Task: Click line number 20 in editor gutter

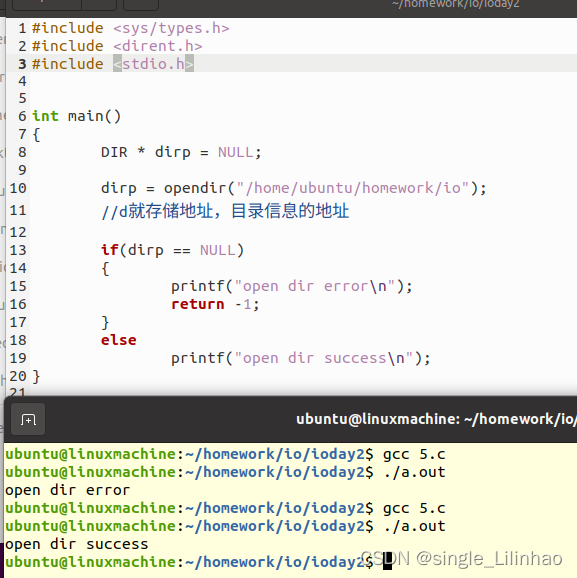Action: click(18, 376)
